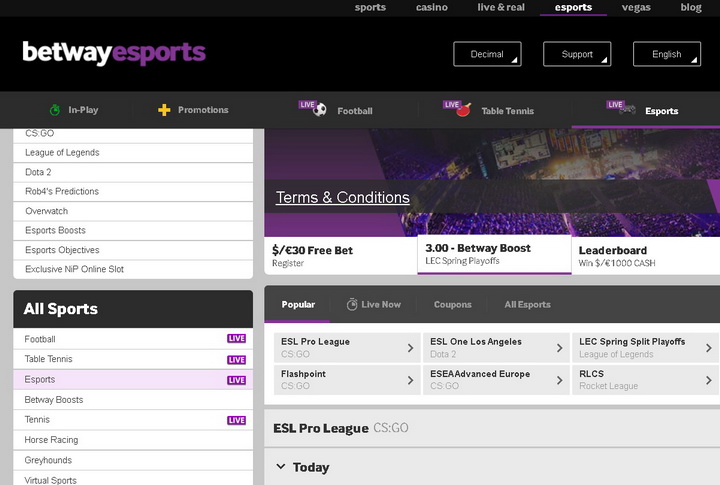Click the LIVE badge on Table Tennis row

(236, 360)
